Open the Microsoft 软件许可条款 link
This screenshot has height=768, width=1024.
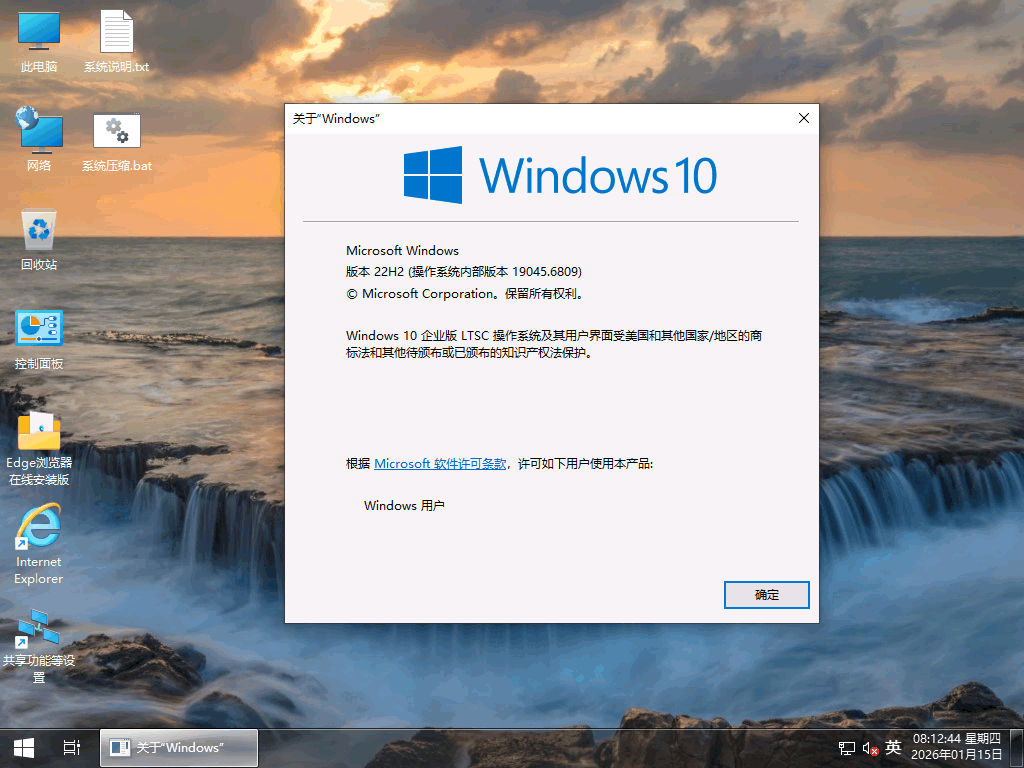(440, 464)
